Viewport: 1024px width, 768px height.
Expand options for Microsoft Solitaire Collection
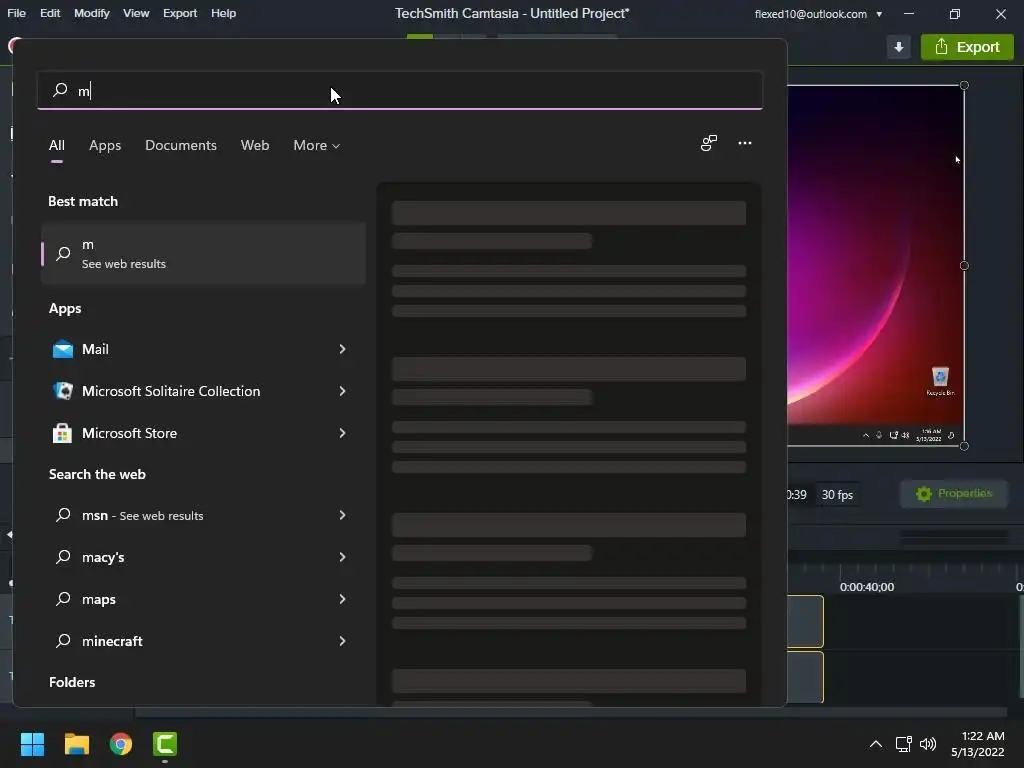click(342, 391)
